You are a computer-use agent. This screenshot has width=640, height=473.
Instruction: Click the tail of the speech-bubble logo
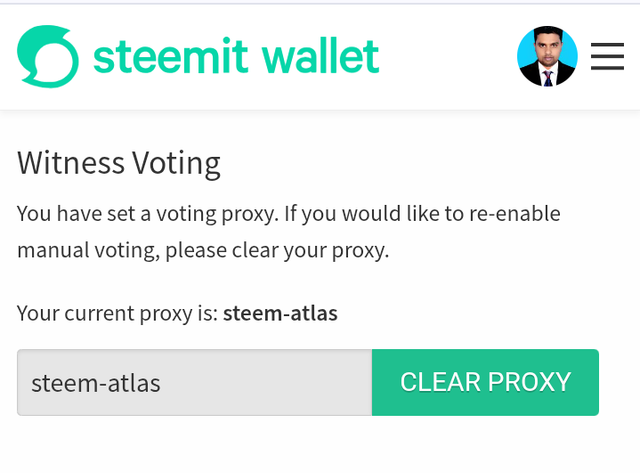(29, 77)
